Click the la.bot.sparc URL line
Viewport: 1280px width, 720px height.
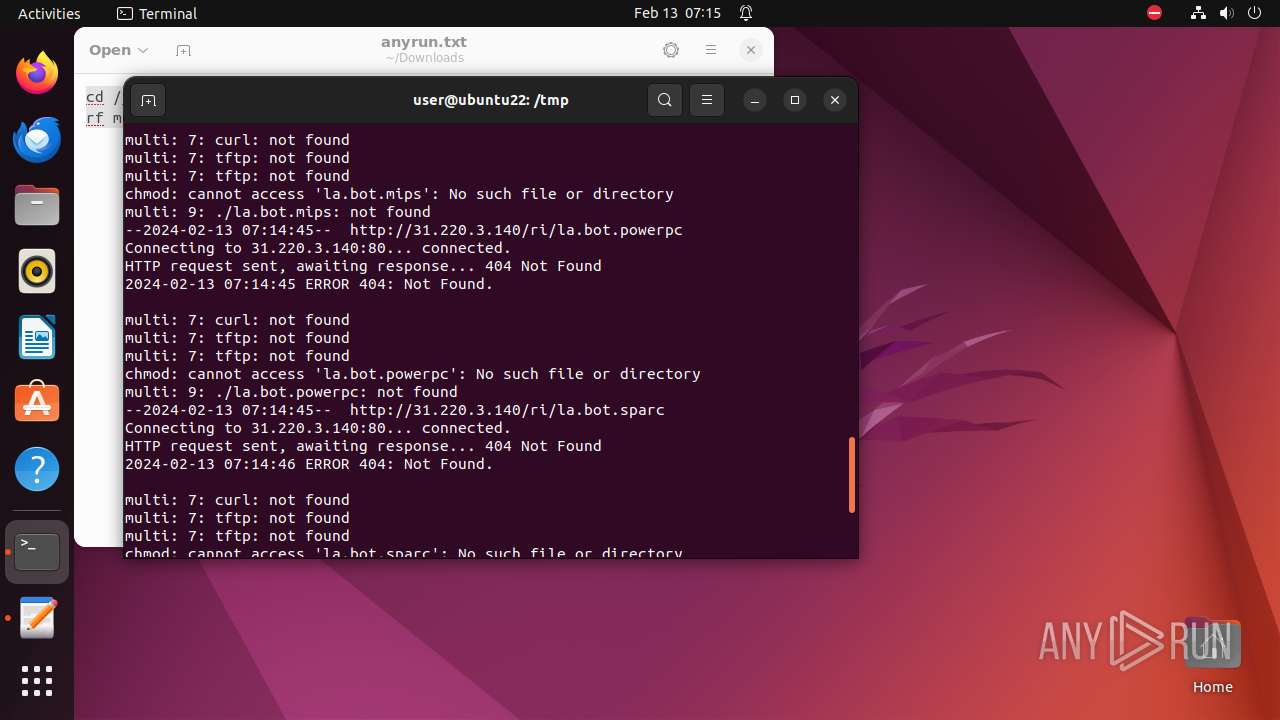pyautogui.click(x=395, y=410)
